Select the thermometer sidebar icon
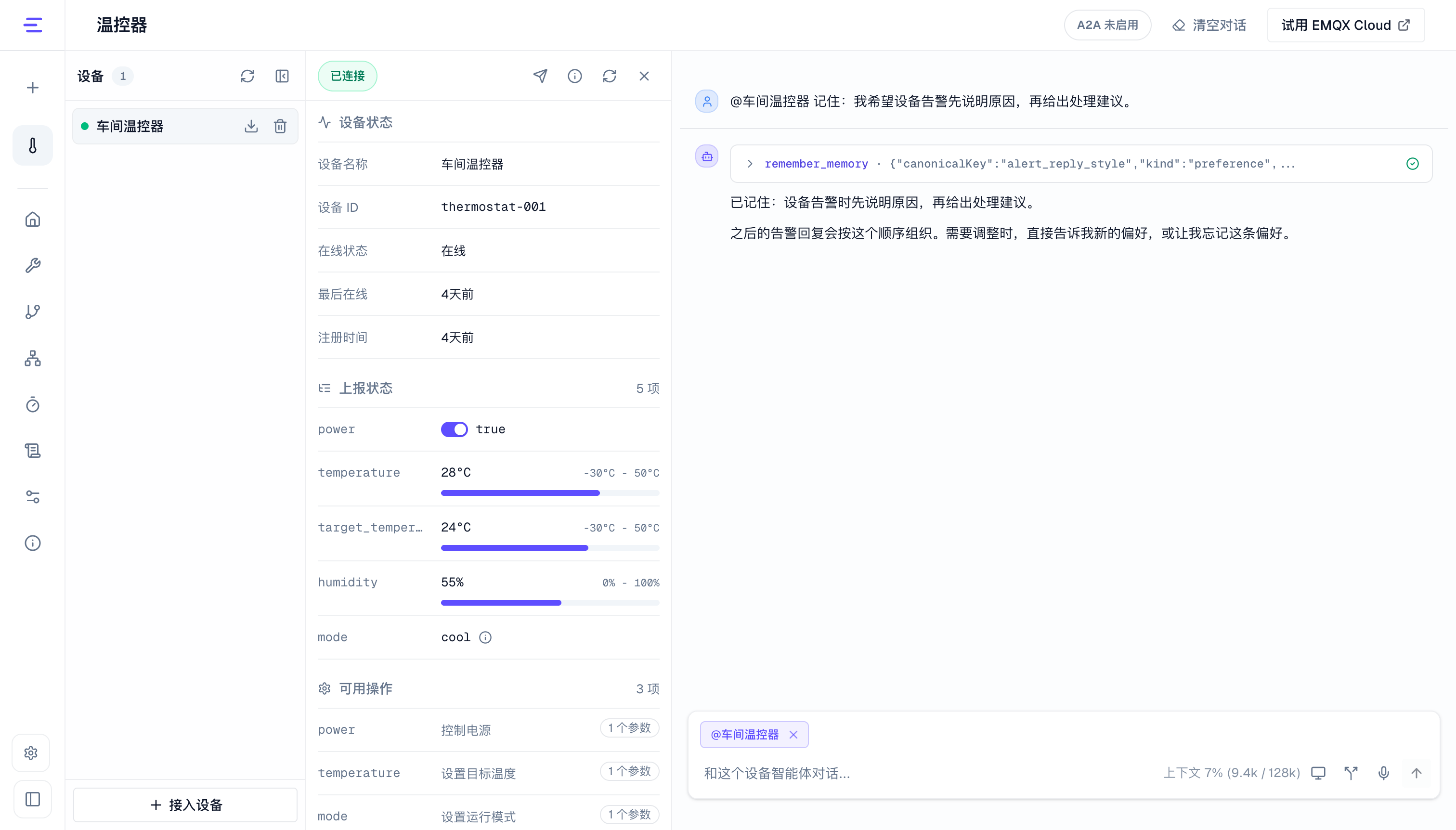 (32, 145)
